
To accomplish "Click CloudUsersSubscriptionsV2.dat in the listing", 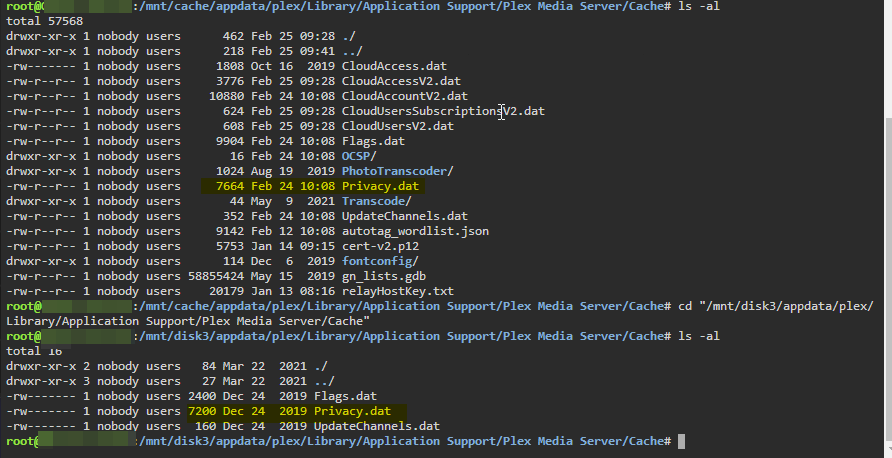I will [443, 111].
